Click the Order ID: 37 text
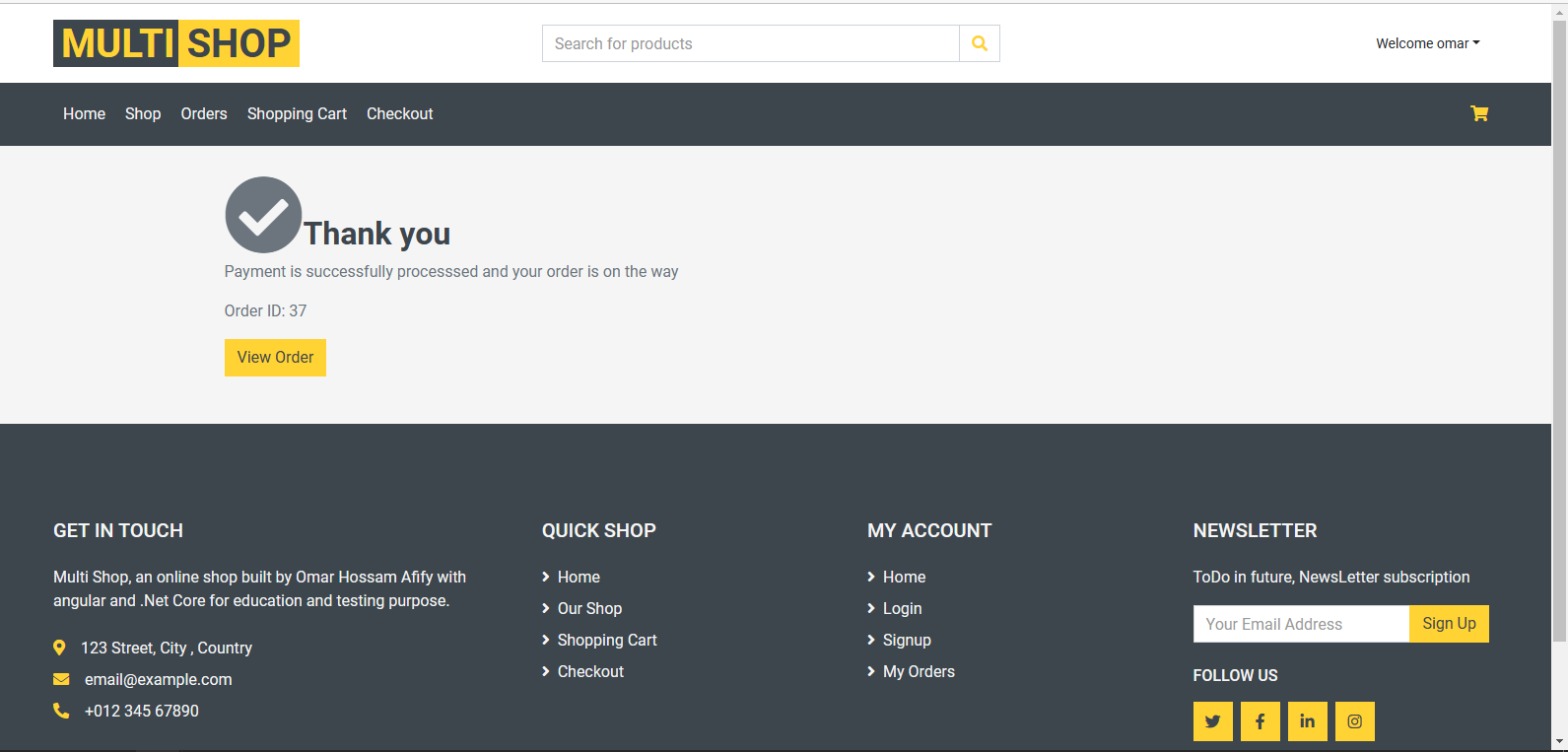 coord(265,310)
